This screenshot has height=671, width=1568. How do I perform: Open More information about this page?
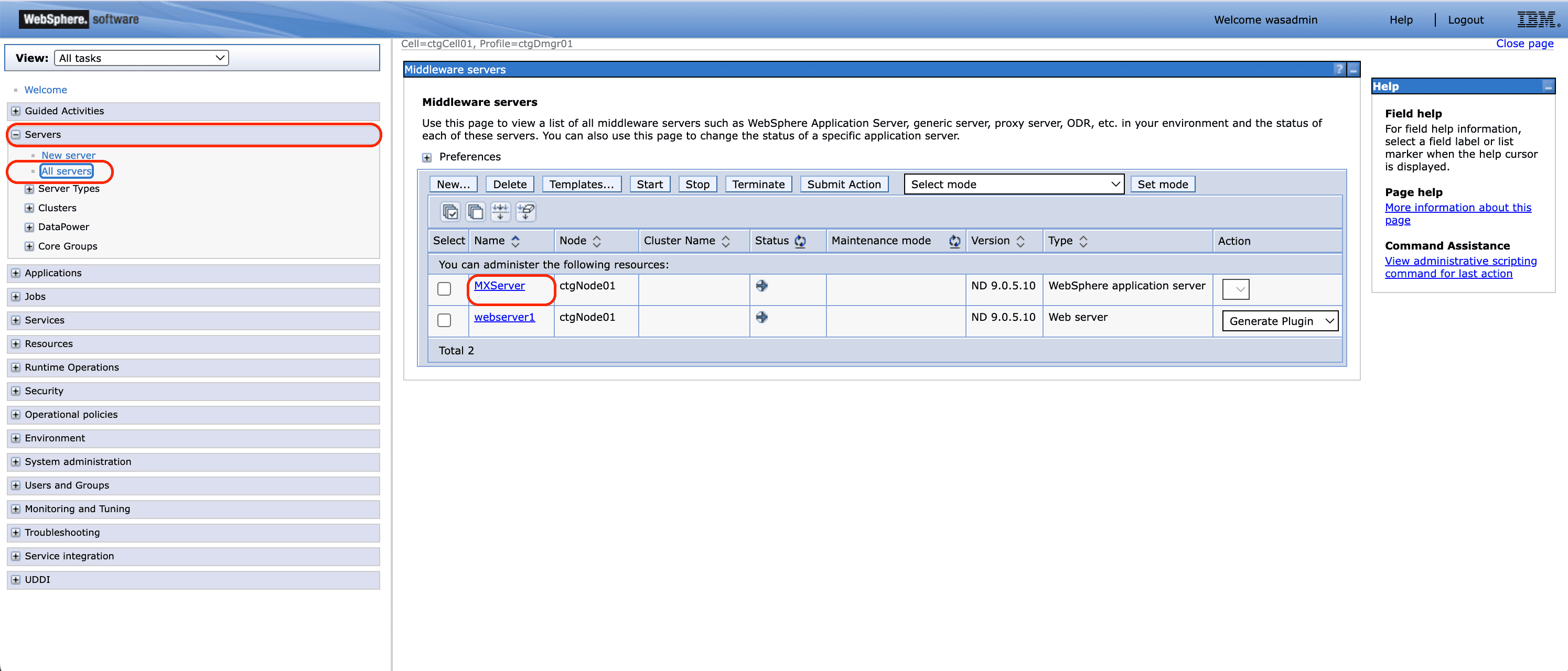pos(1458,213)
